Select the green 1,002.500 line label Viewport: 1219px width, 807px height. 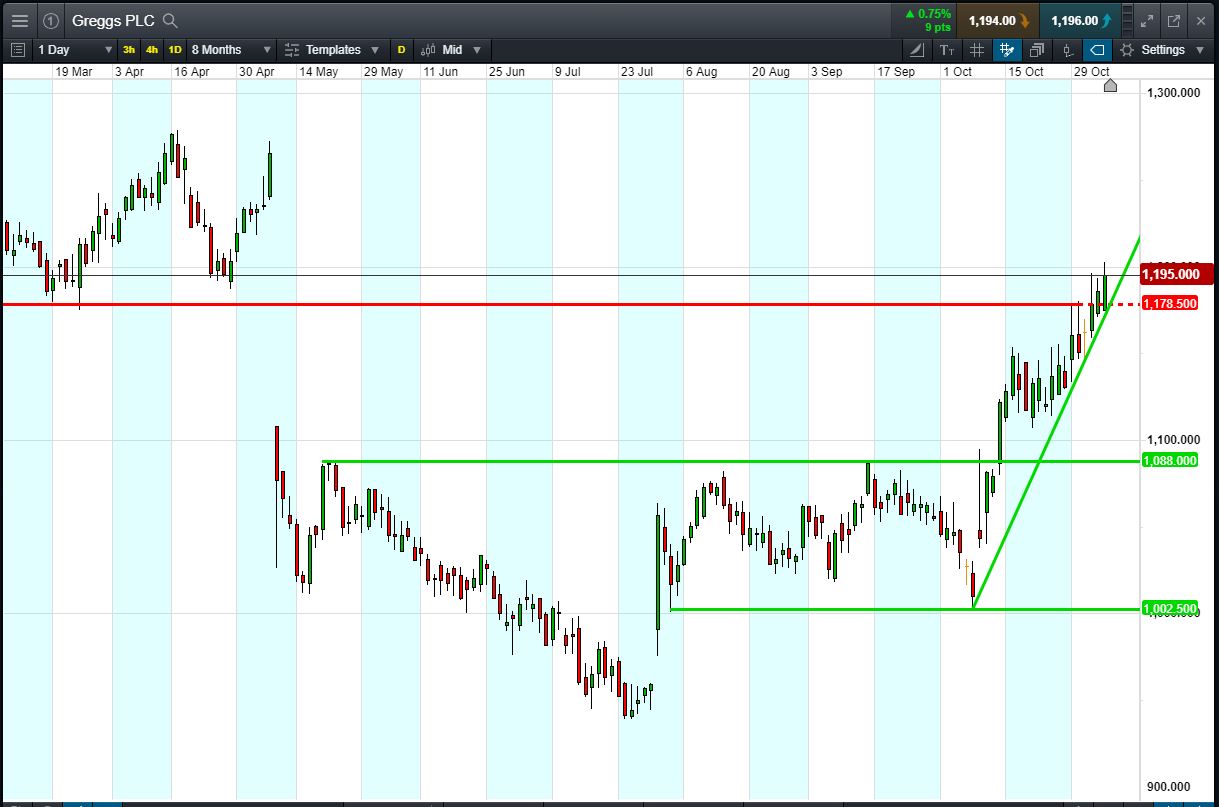pyautogui.click(x=1169, y=608)
